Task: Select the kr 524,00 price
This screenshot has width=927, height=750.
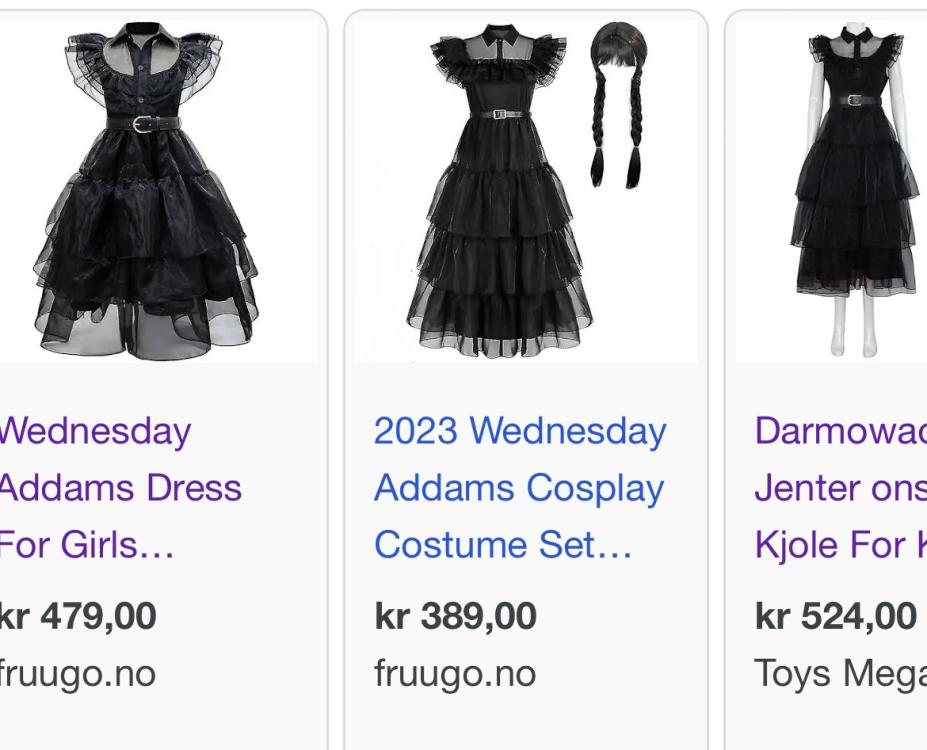Action: click(835, 616)
